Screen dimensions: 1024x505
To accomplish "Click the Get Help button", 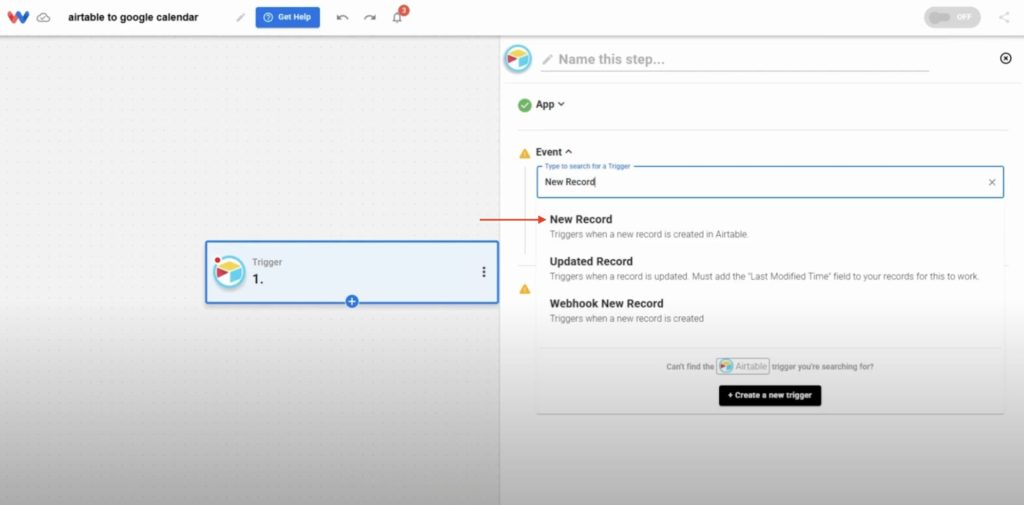I will pyautogui.click(x=287, y=18).
